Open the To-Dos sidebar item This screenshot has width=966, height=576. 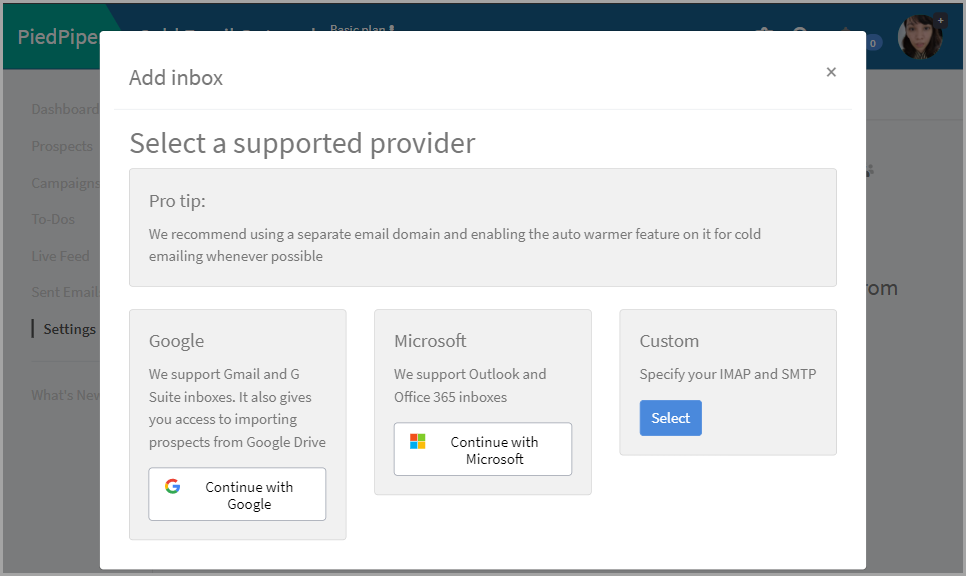point(53,219)
